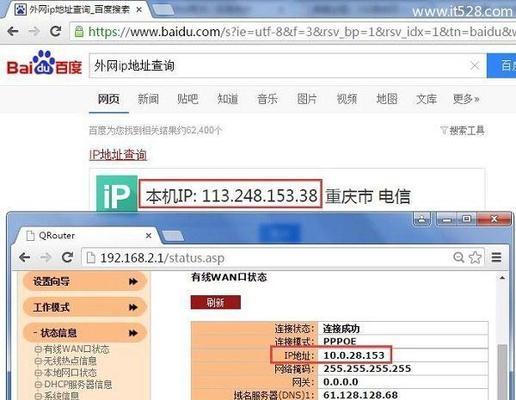Expand the 设置向导 menu section
Image resolution: width=516 pixels, height=400 pixels.
85,282
